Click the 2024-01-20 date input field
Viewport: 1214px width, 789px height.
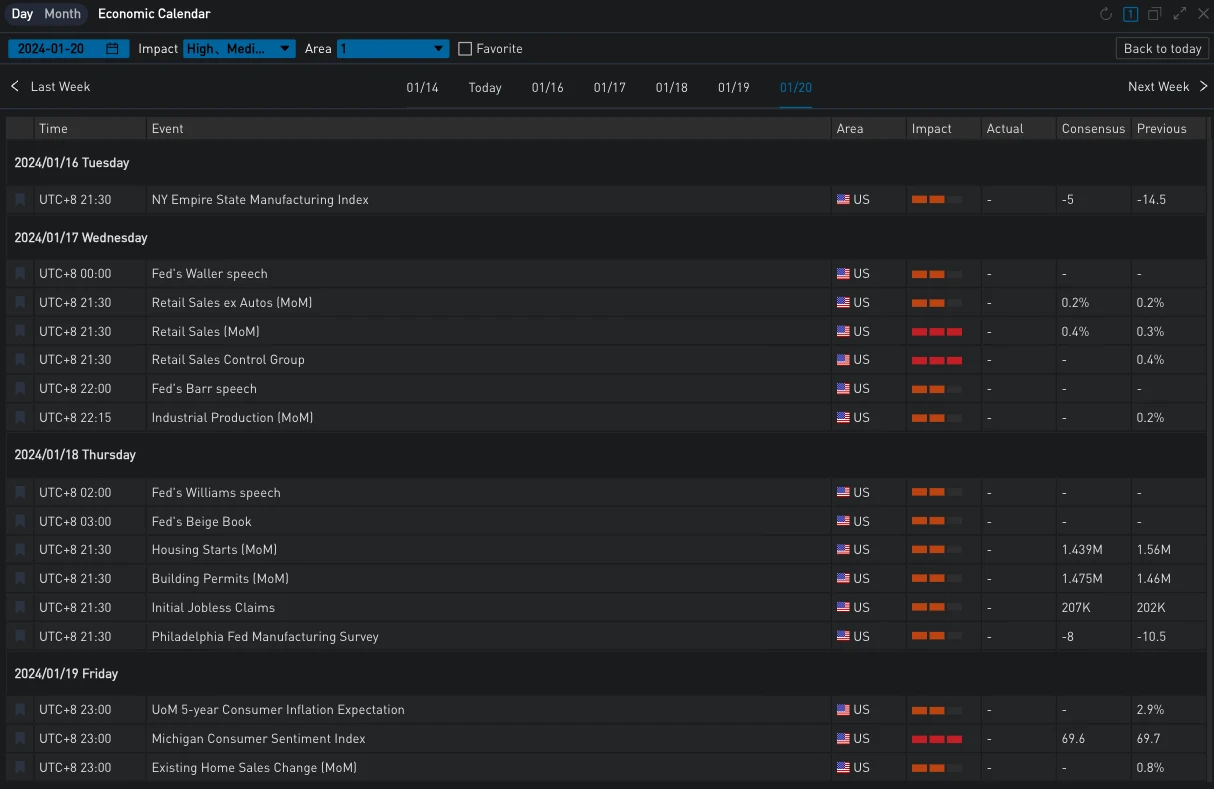coord(56,49)
